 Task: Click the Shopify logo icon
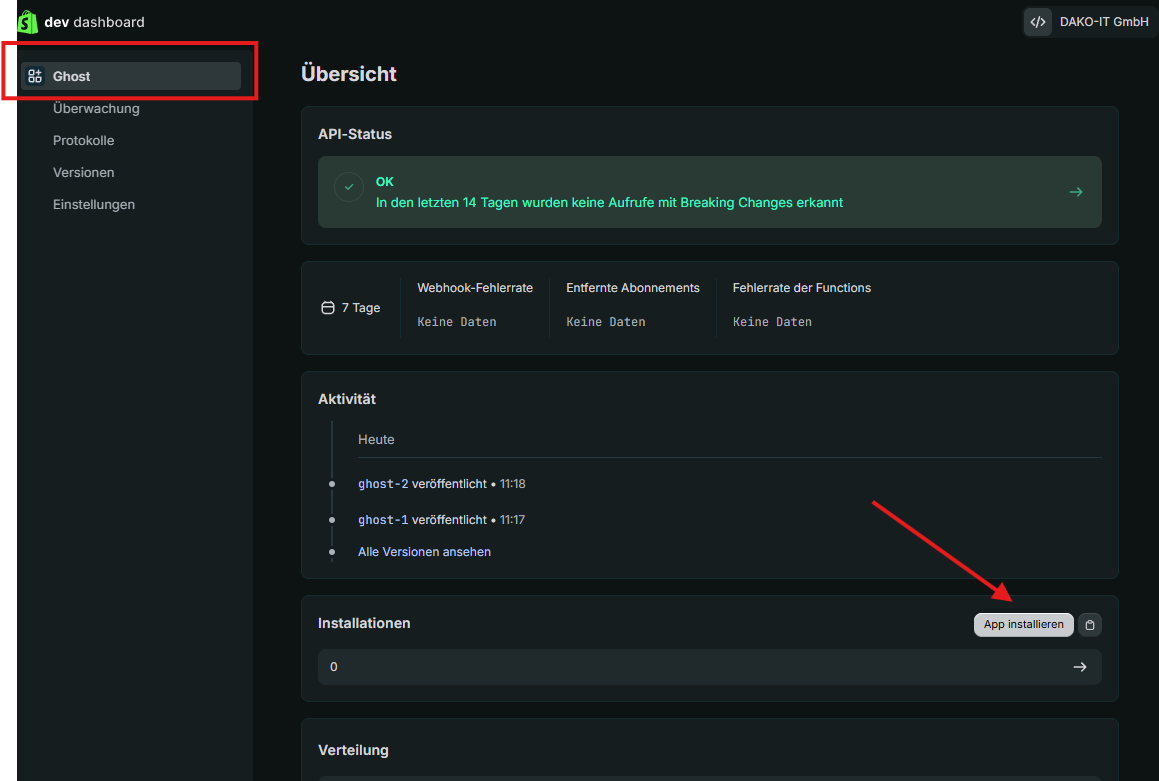point(27,22)
